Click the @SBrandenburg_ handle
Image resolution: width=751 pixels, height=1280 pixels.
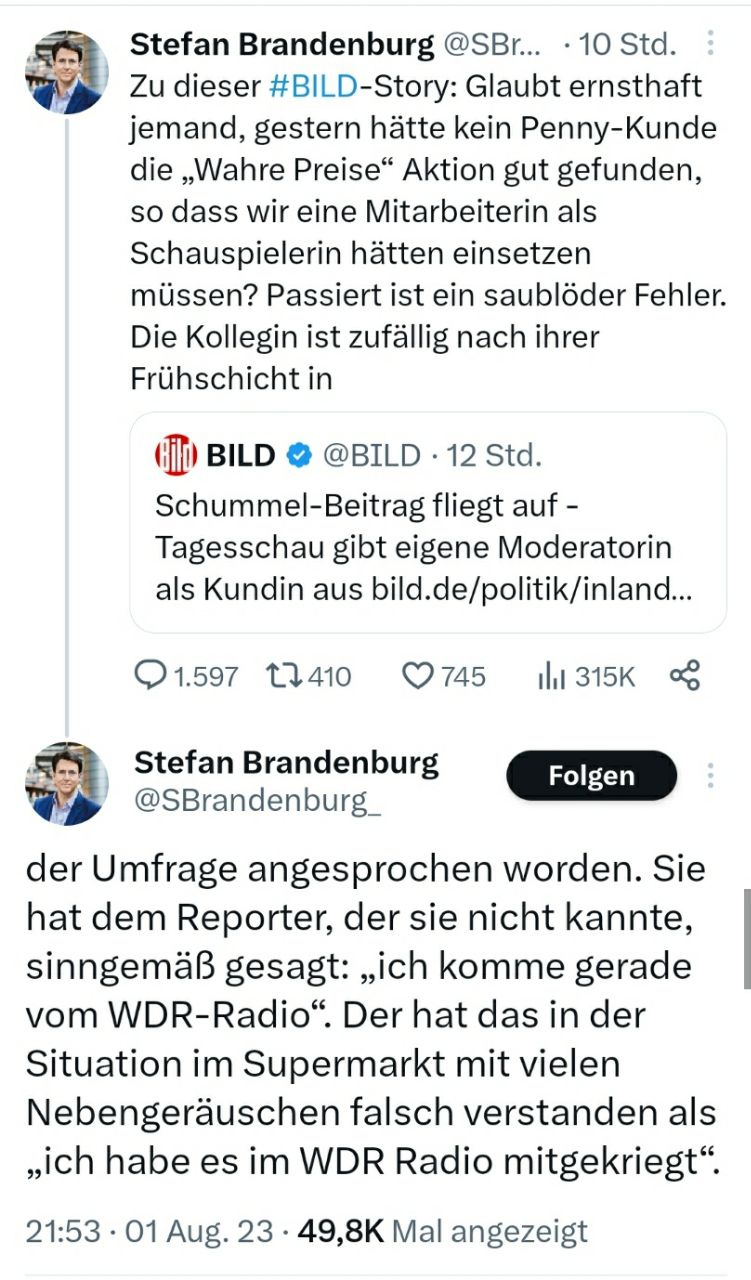tap(257, 801)
